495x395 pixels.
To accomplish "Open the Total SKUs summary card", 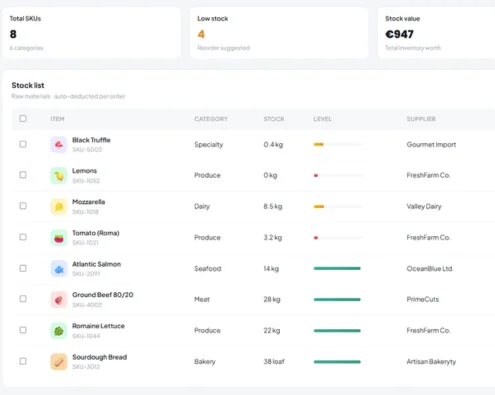I will [92, 33].
